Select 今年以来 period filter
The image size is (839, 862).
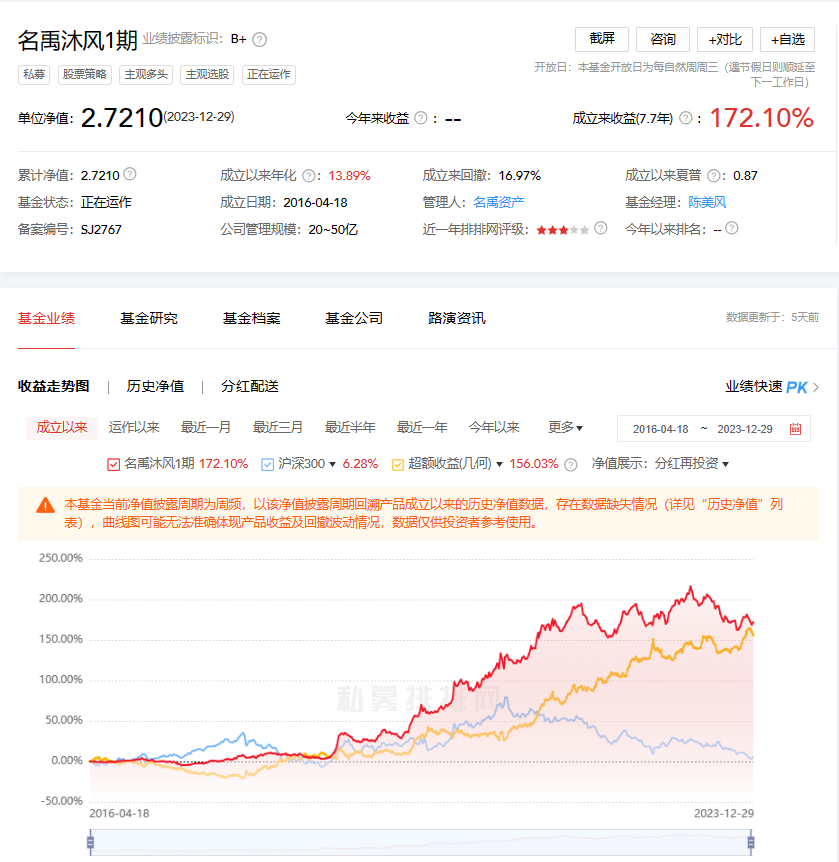(x=494, y=427)
